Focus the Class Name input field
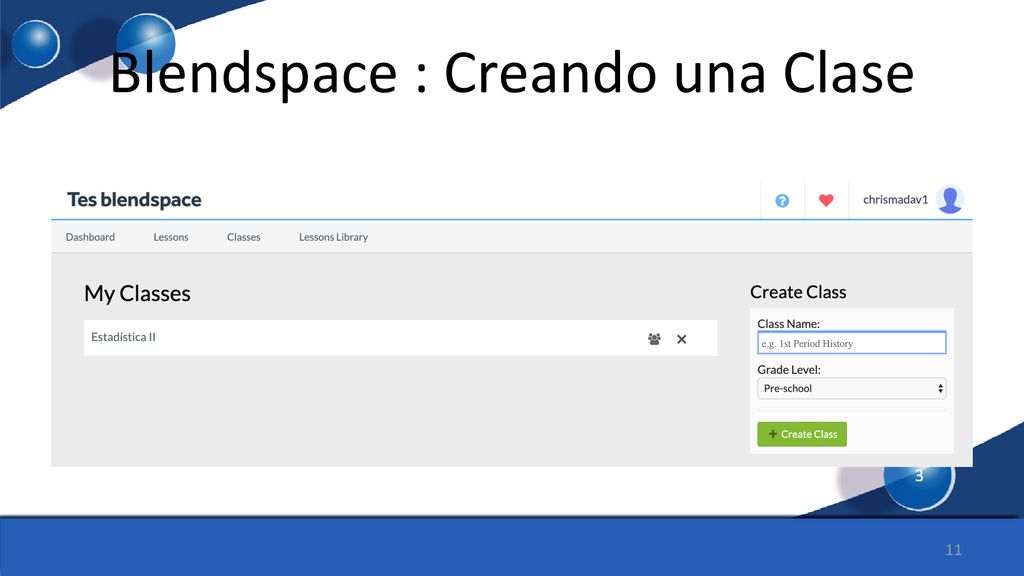This screenshot has width=1024, height=576. point(852,343)
